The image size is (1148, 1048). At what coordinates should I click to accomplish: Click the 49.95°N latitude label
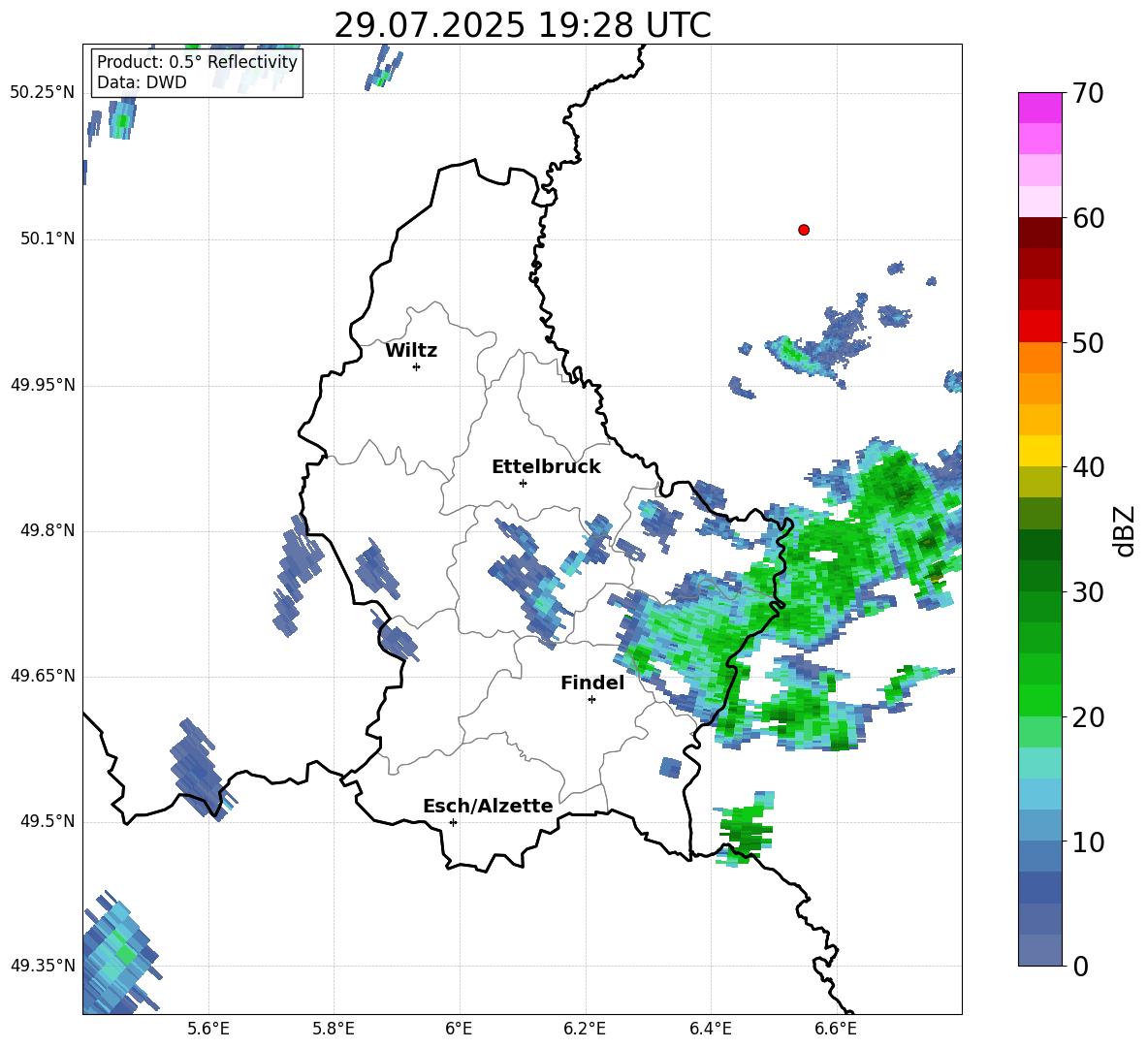43,385
